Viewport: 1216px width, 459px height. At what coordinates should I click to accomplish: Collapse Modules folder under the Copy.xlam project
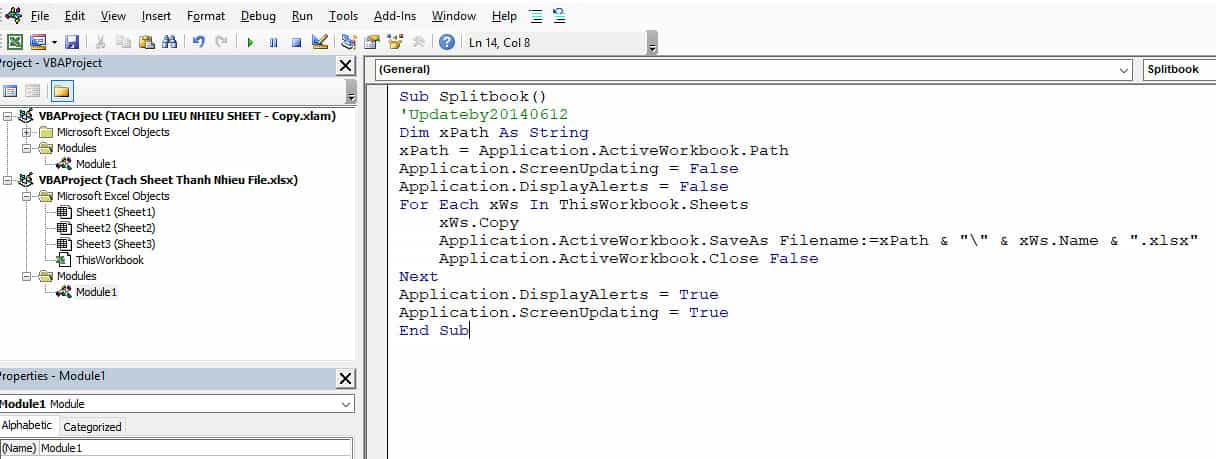pos(27,148)
